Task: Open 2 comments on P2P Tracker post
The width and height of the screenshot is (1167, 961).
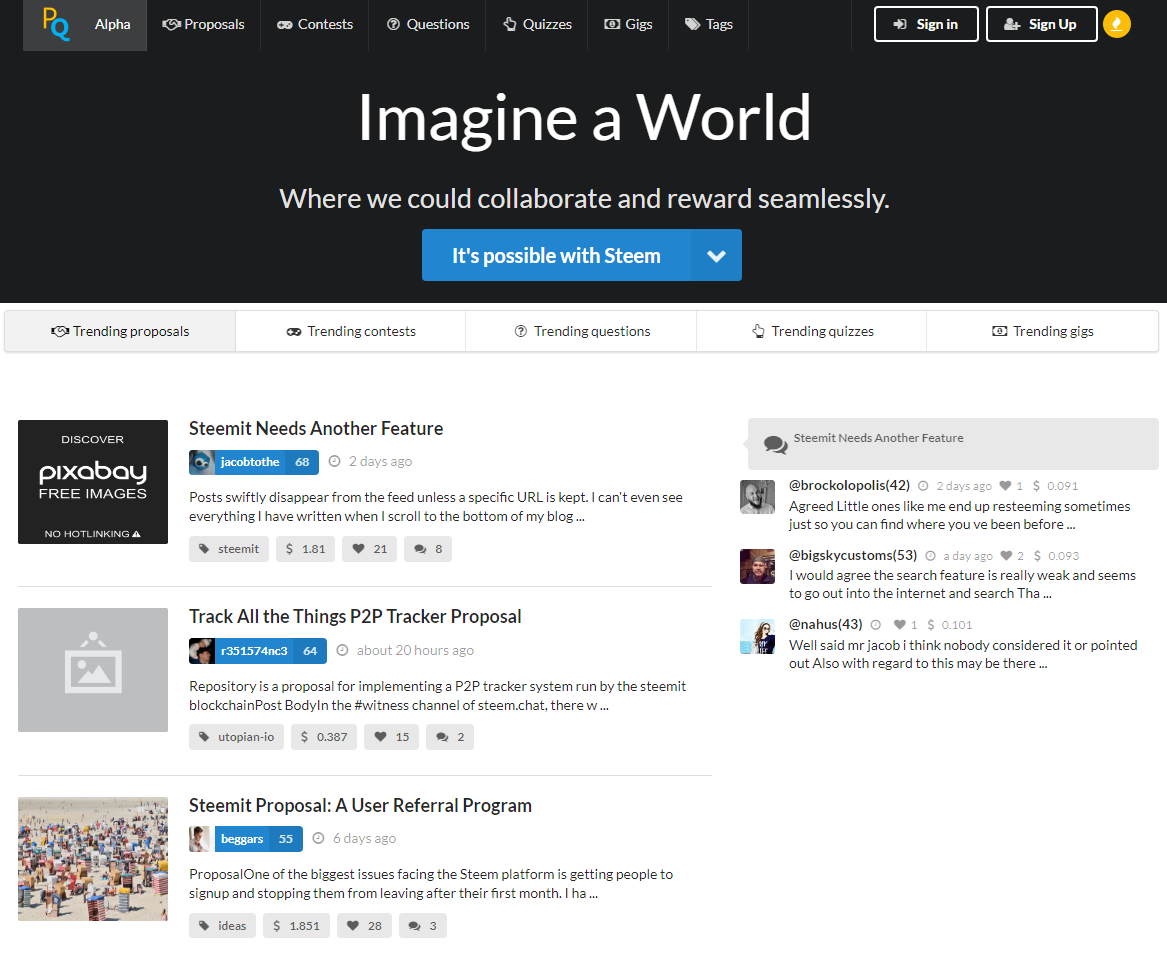Action: pos(450,738)
